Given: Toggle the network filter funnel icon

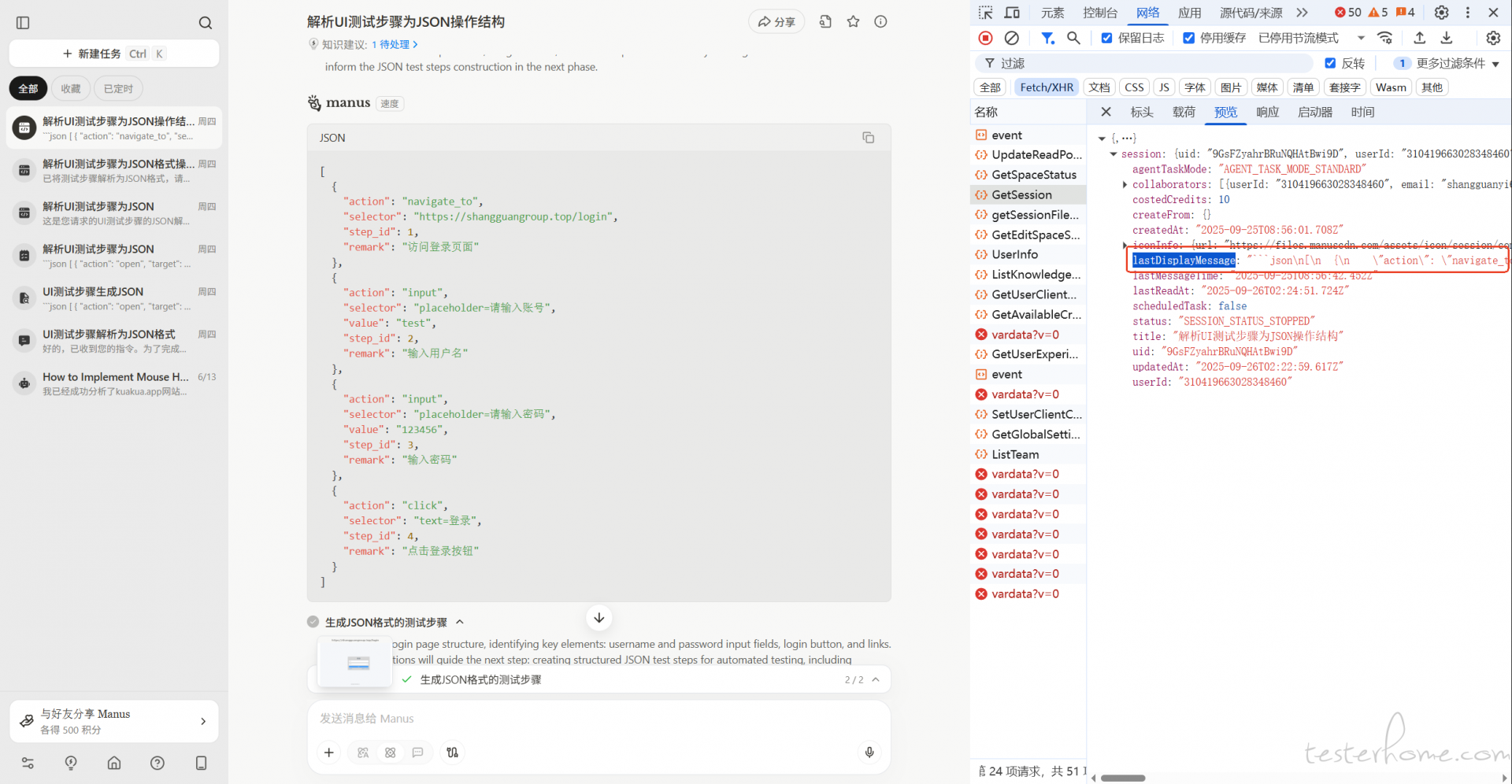Looking at the screenshot, I should click(x=1047, y=38).
